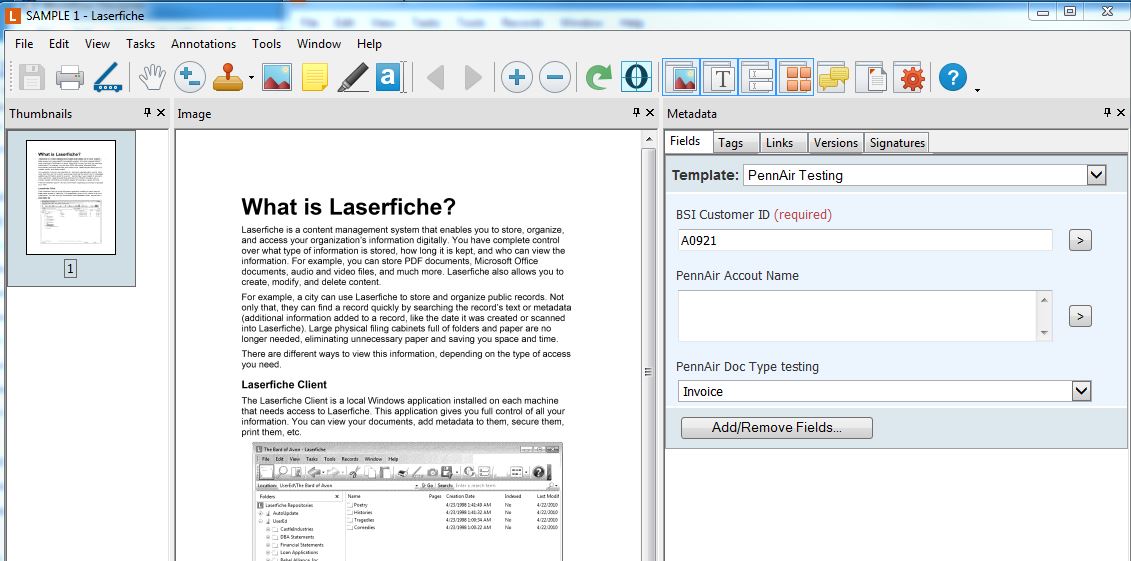The width and height of the screenshot is (1131, 561).
Task: Open the Annotations menu
Action: pos(203,44)
